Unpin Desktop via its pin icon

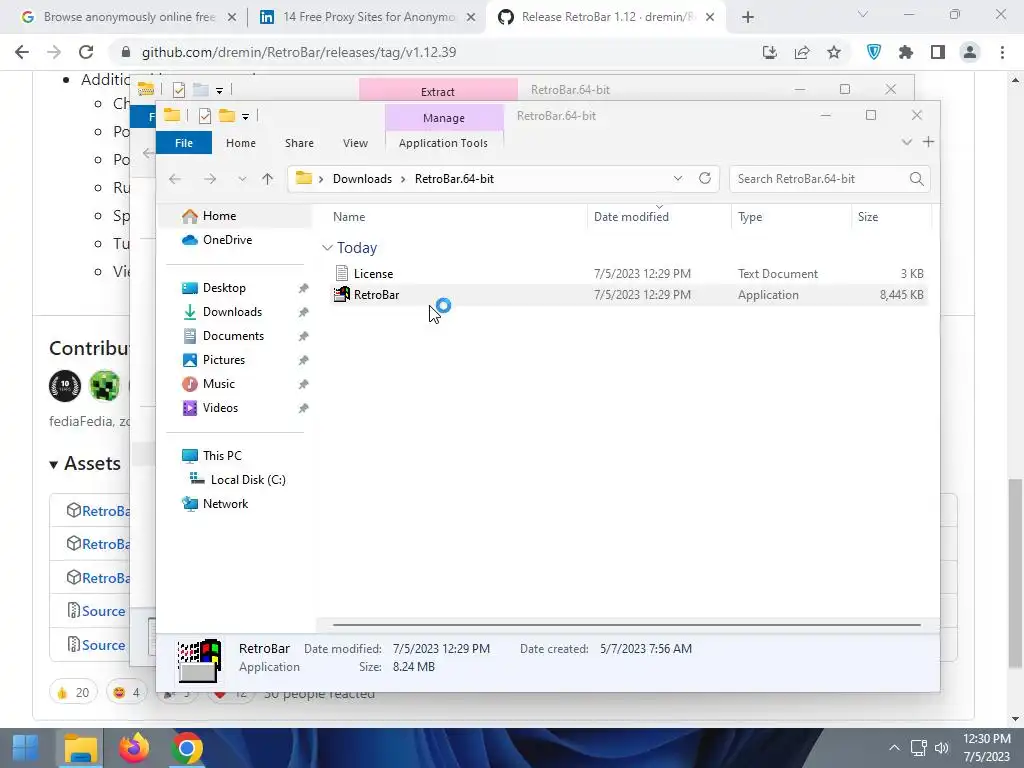click(x=304, y=288)
